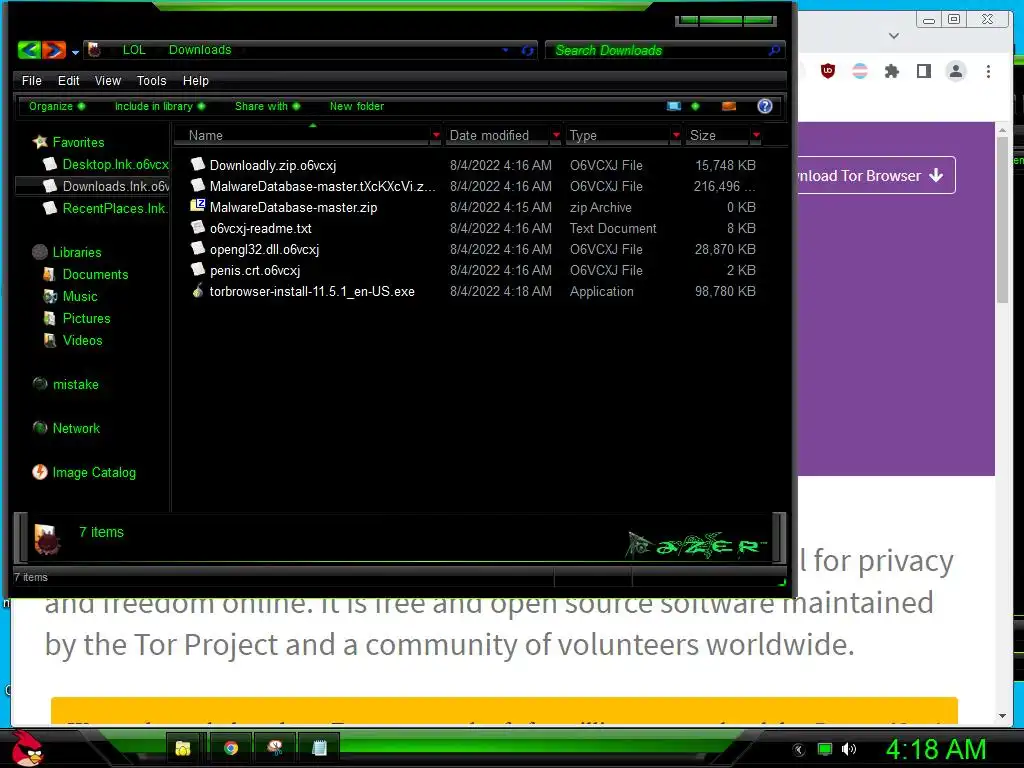Sort files by Size column
The height and width of the screenshot is (768, 1024).
[x=703, y=135]
